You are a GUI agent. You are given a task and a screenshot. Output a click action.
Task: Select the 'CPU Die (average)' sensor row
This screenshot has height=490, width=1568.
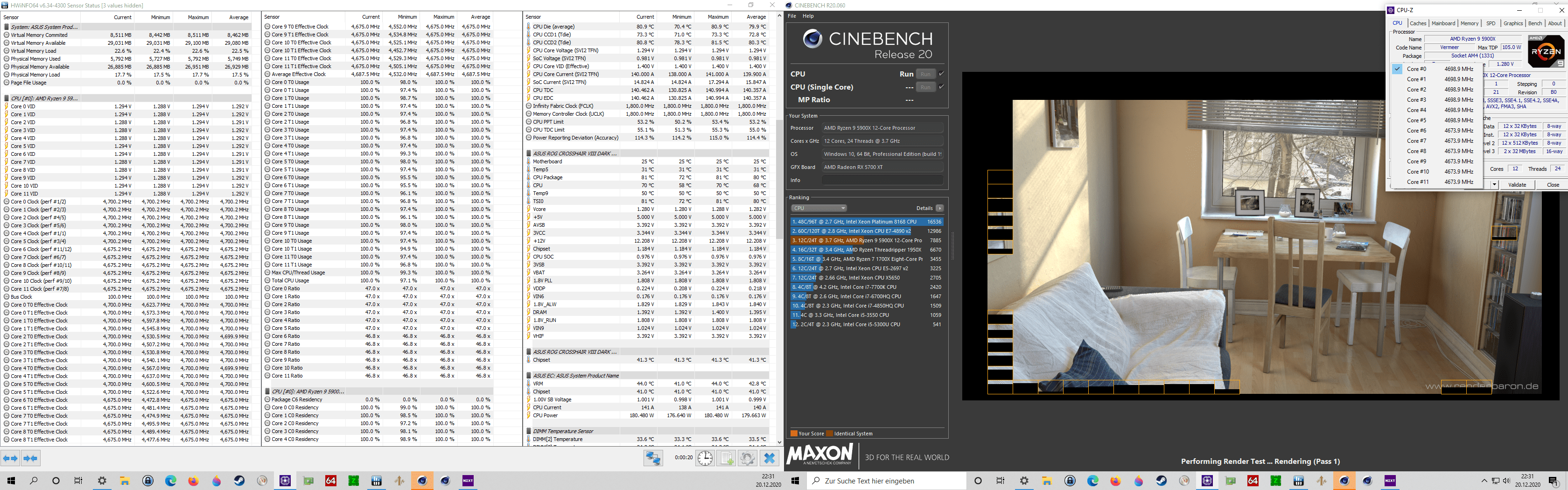[x=648, y=27]
